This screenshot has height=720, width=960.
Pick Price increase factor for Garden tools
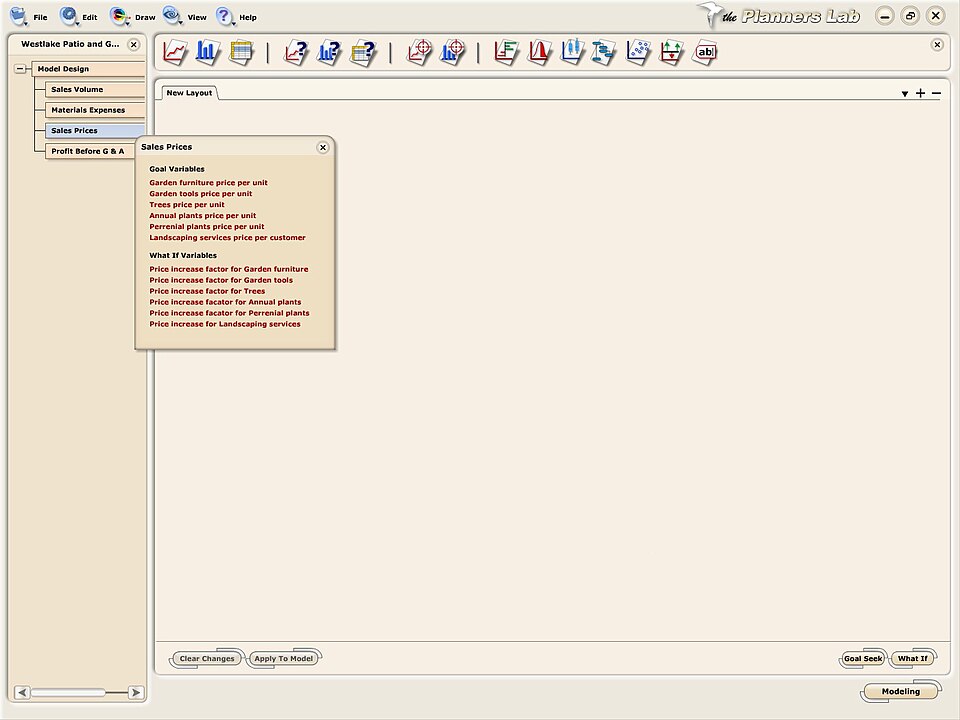(221, 280)
